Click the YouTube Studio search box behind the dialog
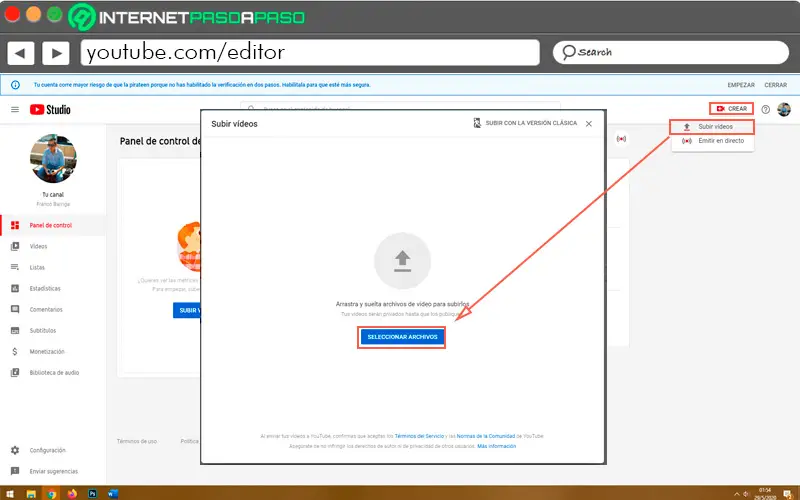 pos(401,106)
